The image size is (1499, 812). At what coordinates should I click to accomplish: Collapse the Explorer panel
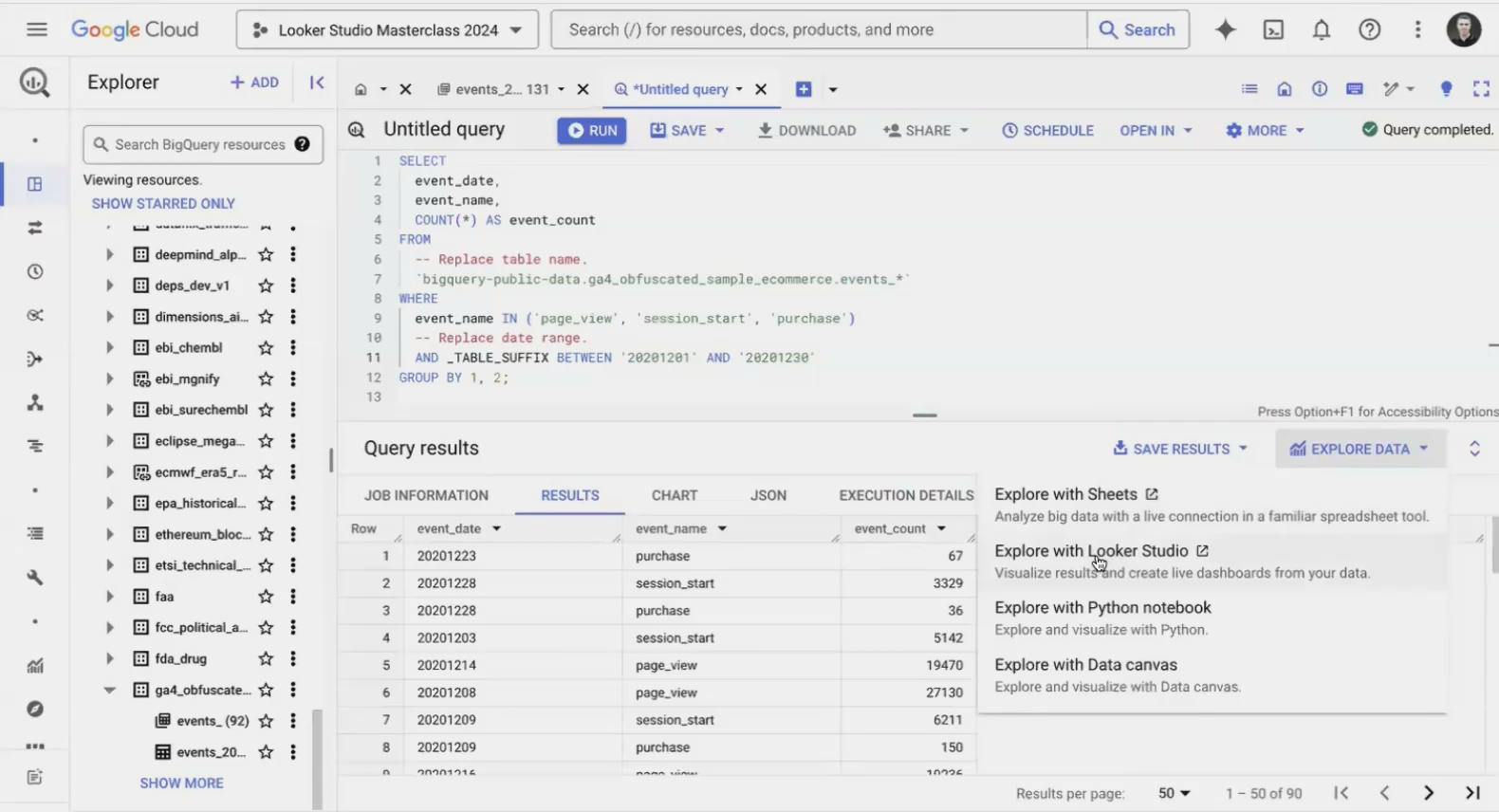(317, 83)
